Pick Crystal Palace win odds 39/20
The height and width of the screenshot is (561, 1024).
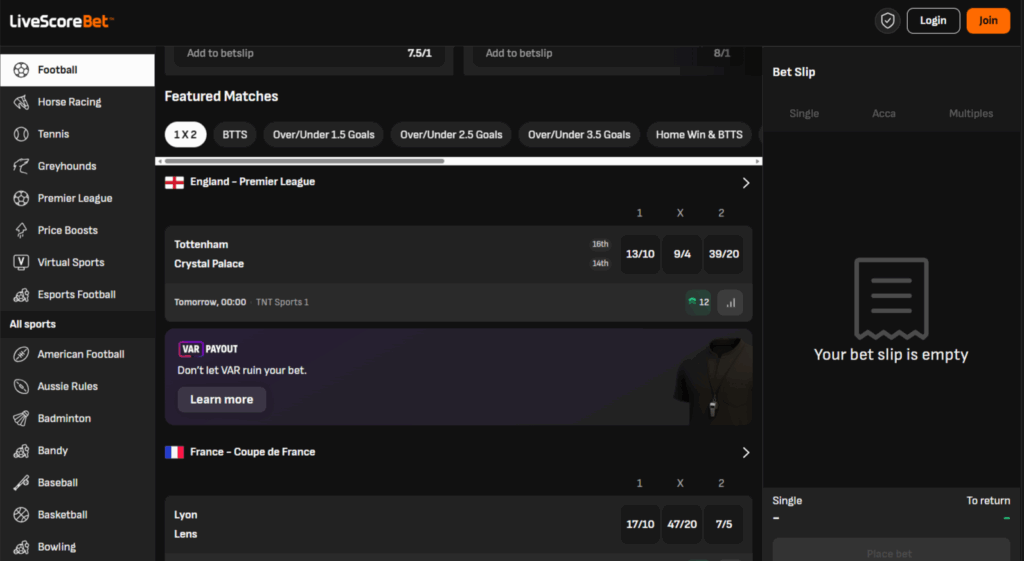(724, 254)
